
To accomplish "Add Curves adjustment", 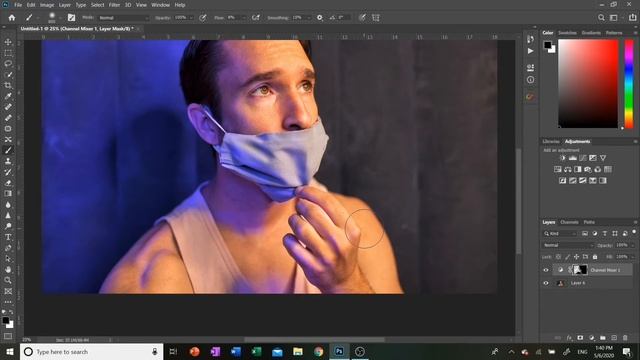I will [x=582, y=158].
